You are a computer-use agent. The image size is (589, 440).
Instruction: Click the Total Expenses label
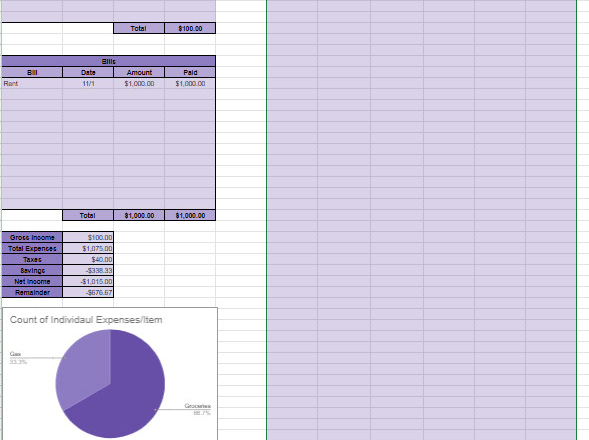click(32, 248)
